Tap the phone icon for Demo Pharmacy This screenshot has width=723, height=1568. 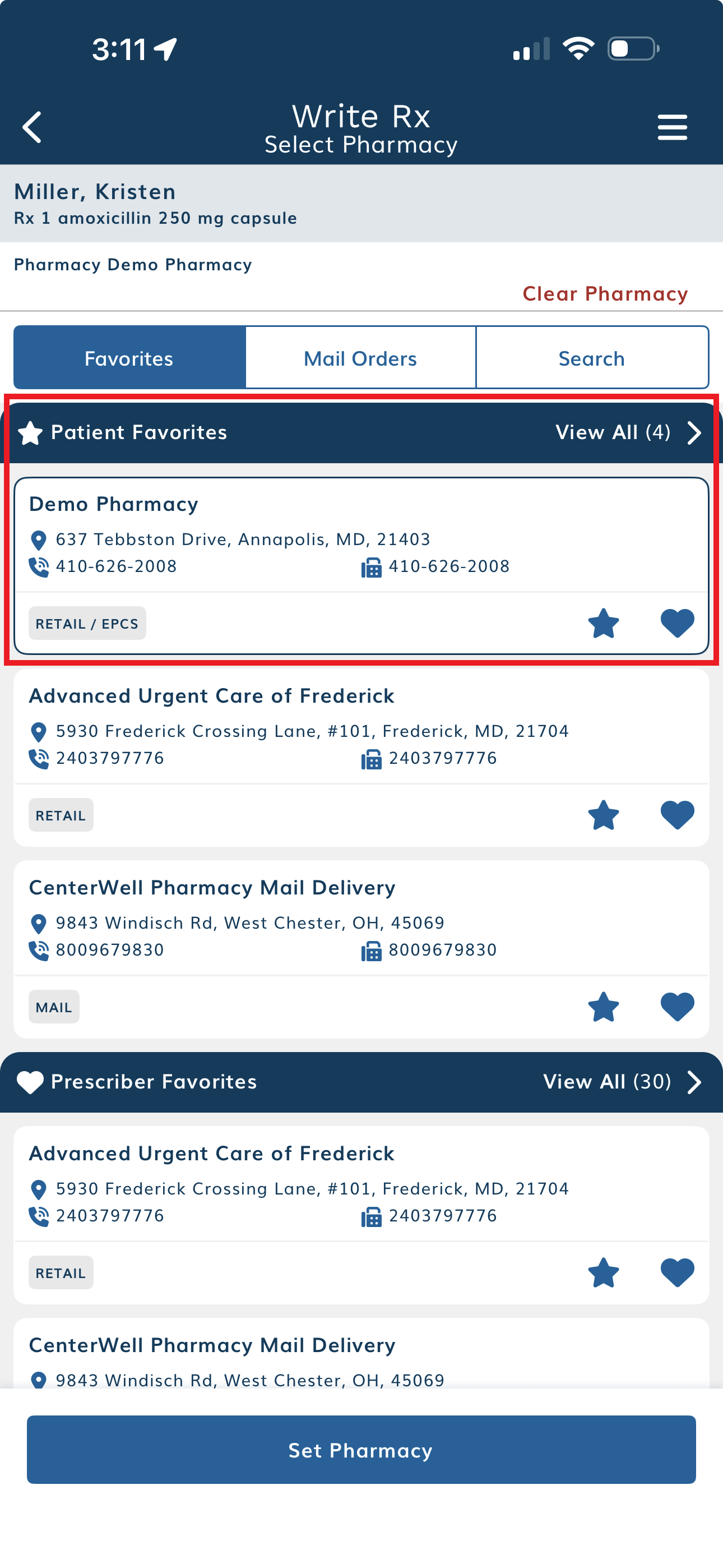click(x=39, y=567)
